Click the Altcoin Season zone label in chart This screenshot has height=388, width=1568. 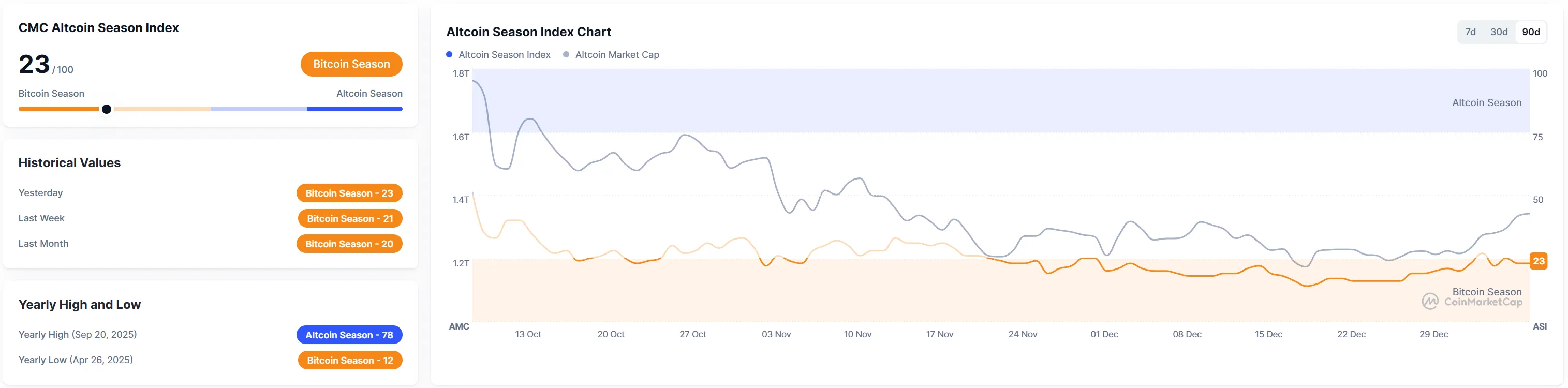click(1486, 103)
